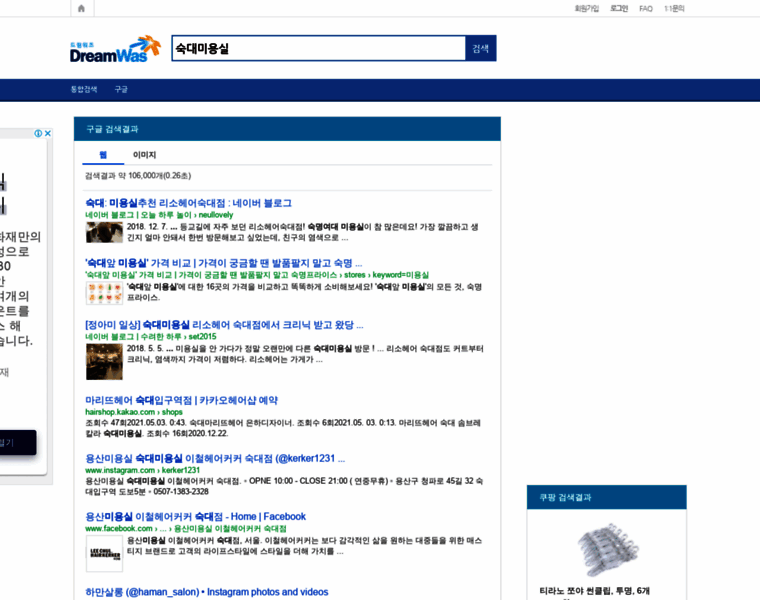The width and height of the screenshot is (760, 600).
Task: Close the ad with the X icon
Action: pos(48,133)
